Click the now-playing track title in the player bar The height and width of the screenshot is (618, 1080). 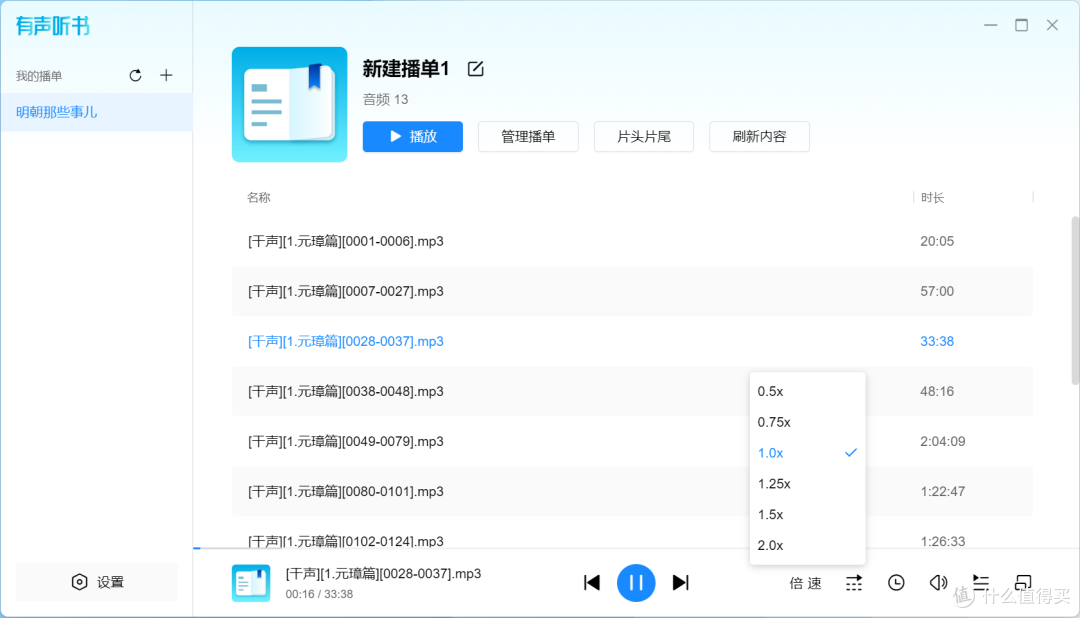tap(383, 574)
